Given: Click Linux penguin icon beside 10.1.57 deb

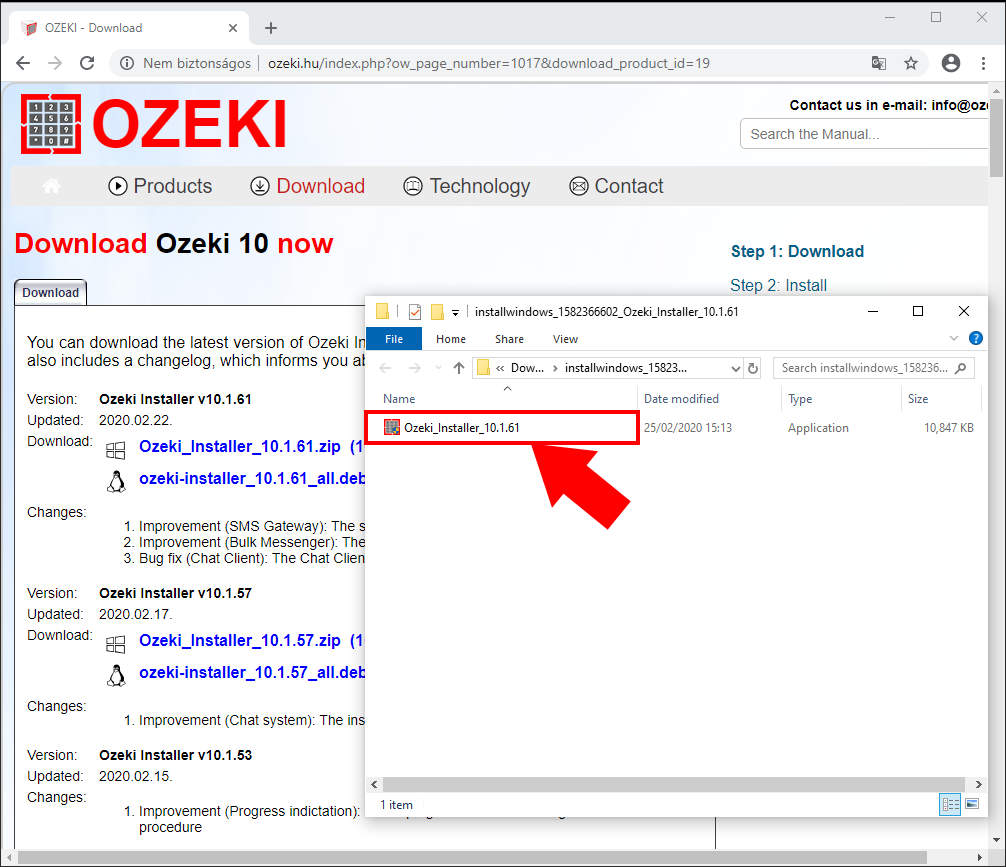Looking at the screenshot, I should coord(116,676).
